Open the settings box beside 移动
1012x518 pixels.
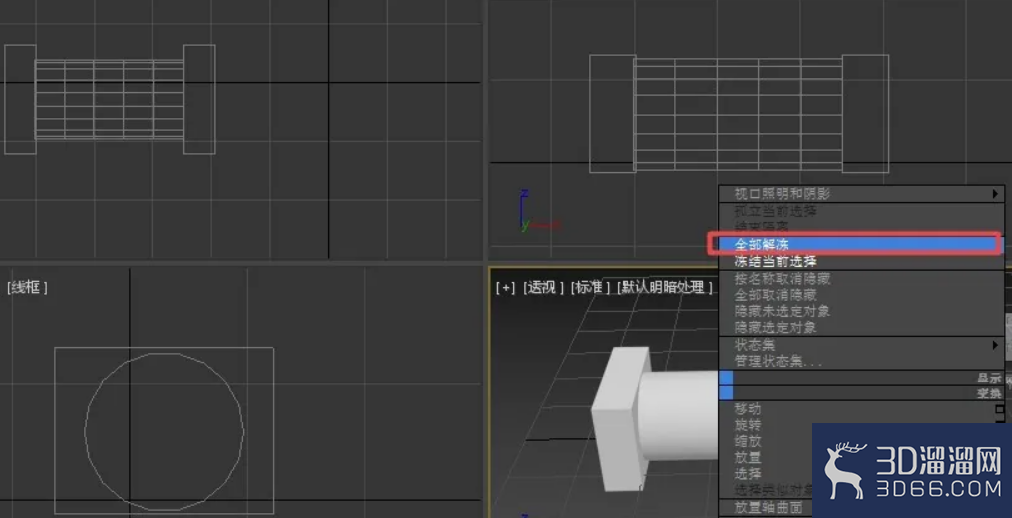pos(1000,409)
